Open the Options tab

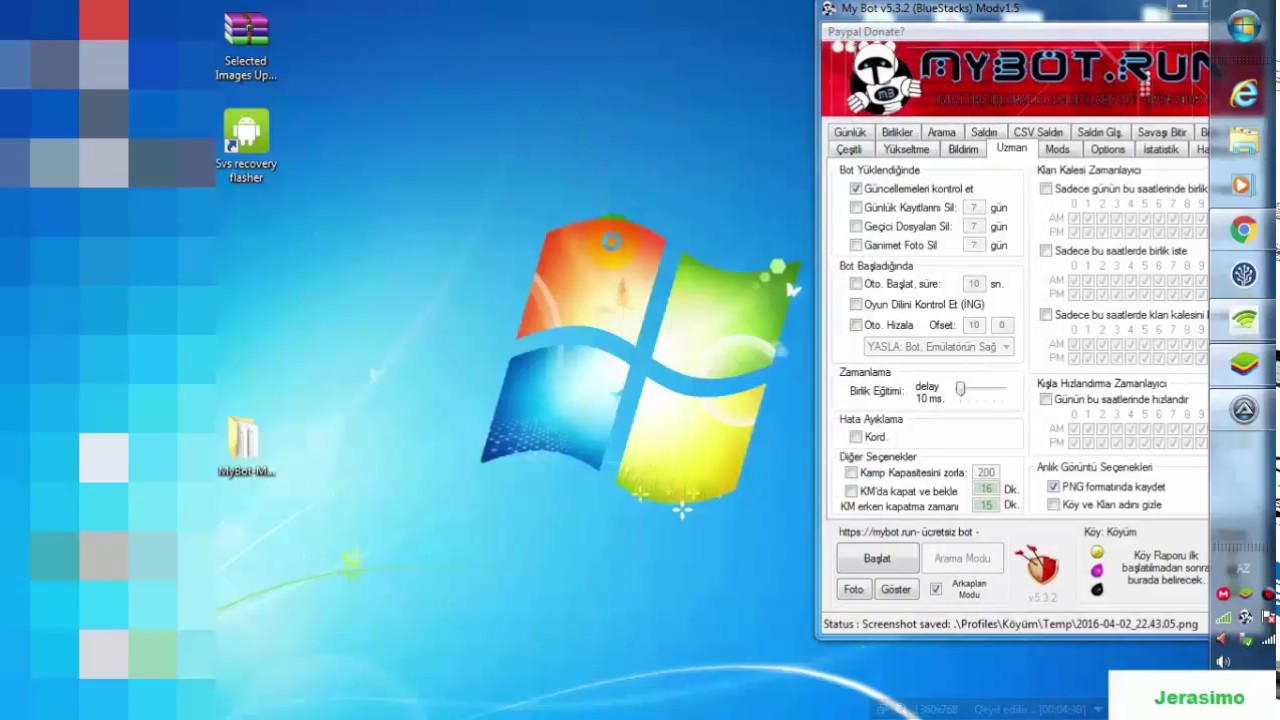click(1107, 149)
